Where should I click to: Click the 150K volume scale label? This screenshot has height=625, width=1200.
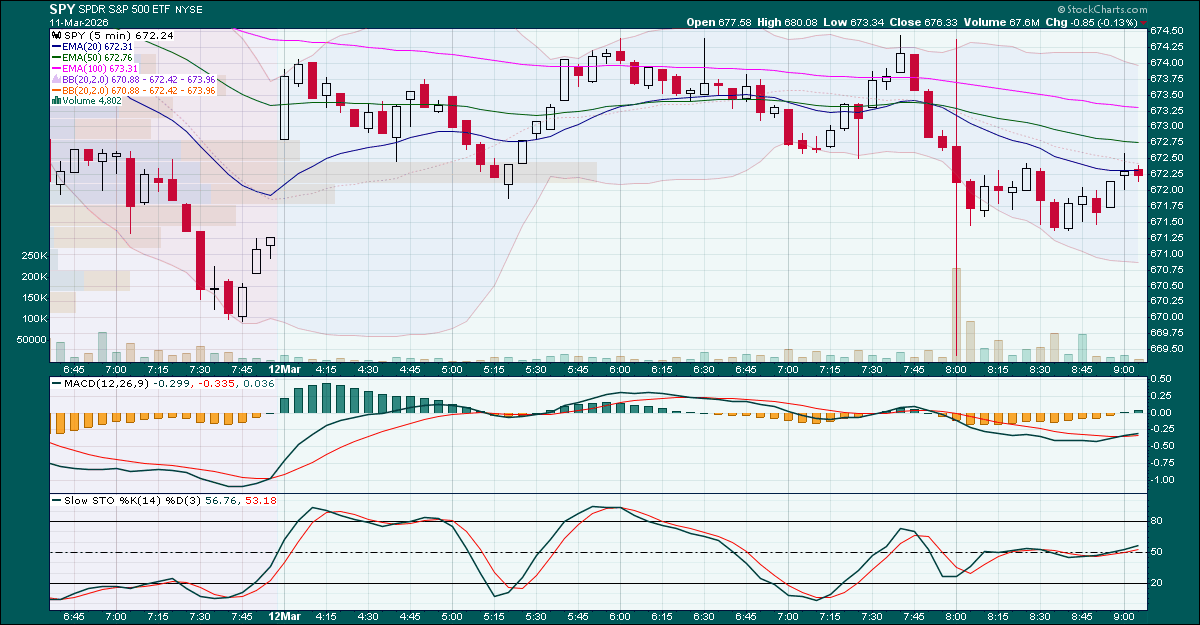coord(34,298)
